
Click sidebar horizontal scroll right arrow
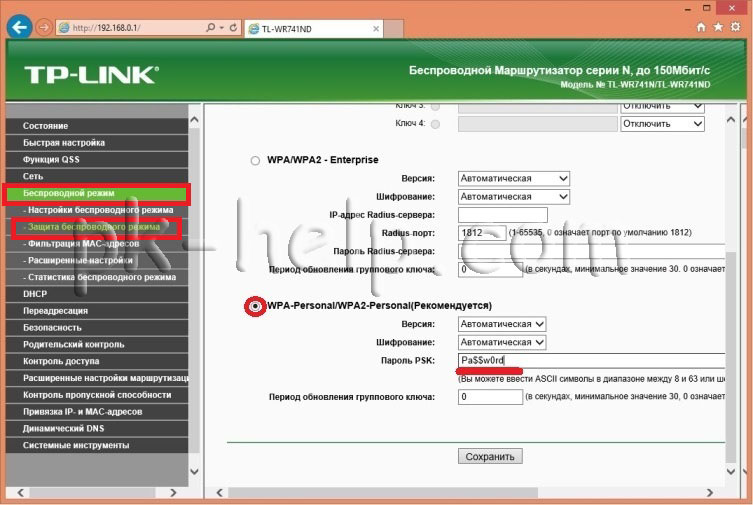click(x=173, y=493)
